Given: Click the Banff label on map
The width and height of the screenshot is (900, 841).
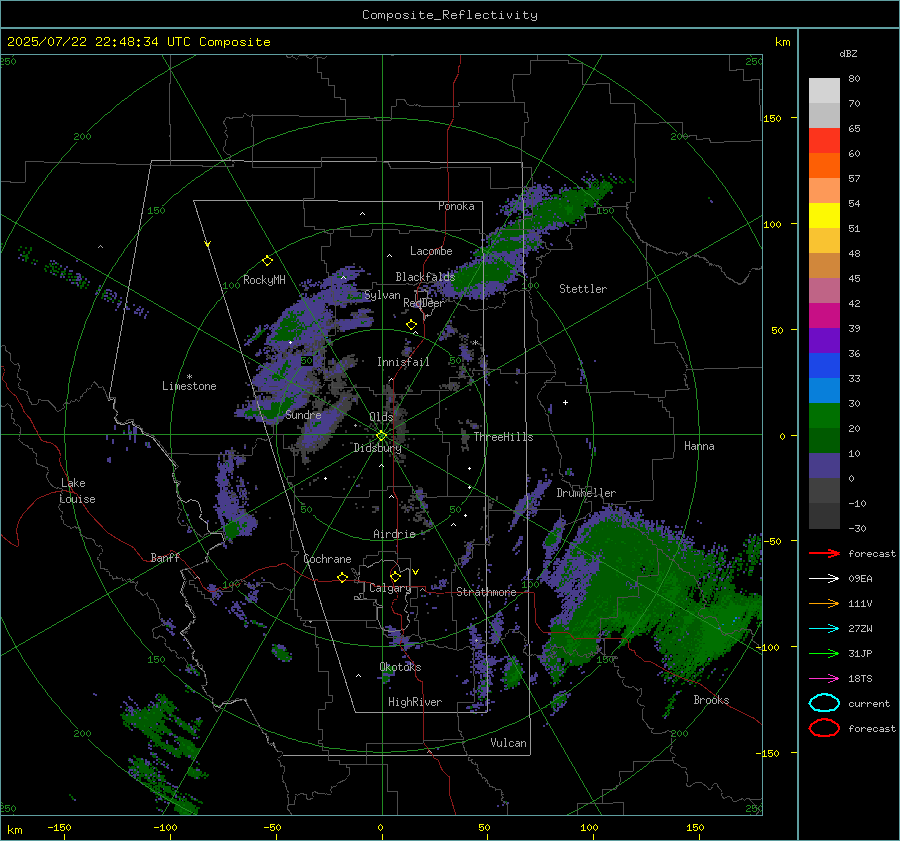Looking at the screenshot, I should tap(165, 557).
